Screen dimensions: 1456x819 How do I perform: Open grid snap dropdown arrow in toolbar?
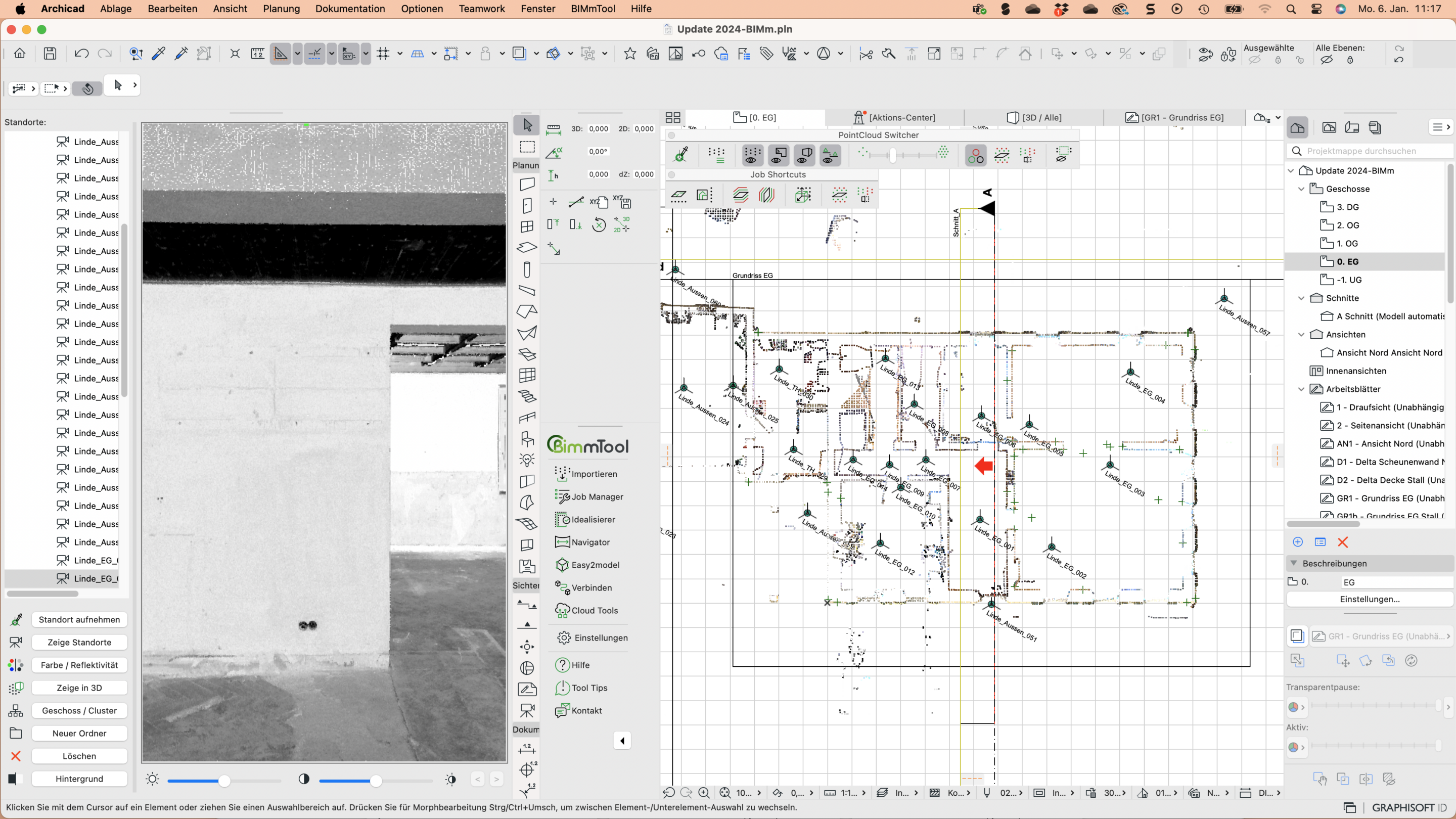(x=399, y=54)
